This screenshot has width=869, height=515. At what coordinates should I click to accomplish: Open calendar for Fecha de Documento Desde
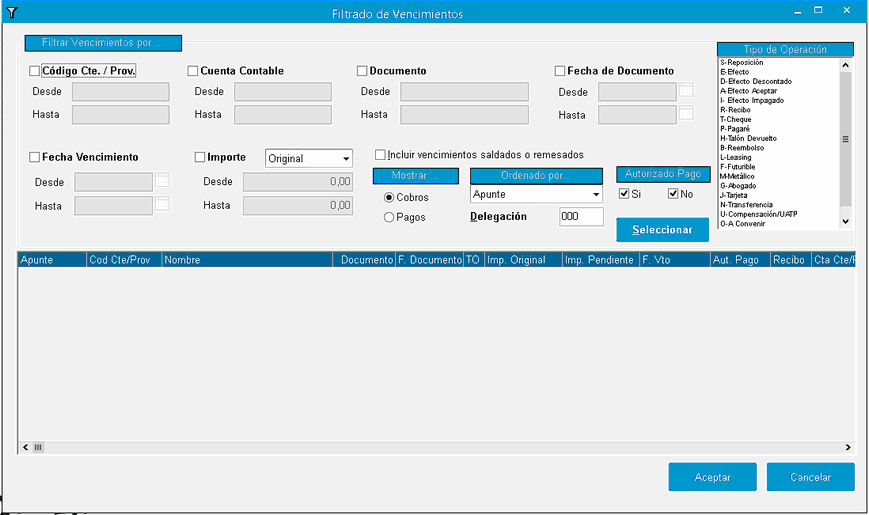point(686,91)
